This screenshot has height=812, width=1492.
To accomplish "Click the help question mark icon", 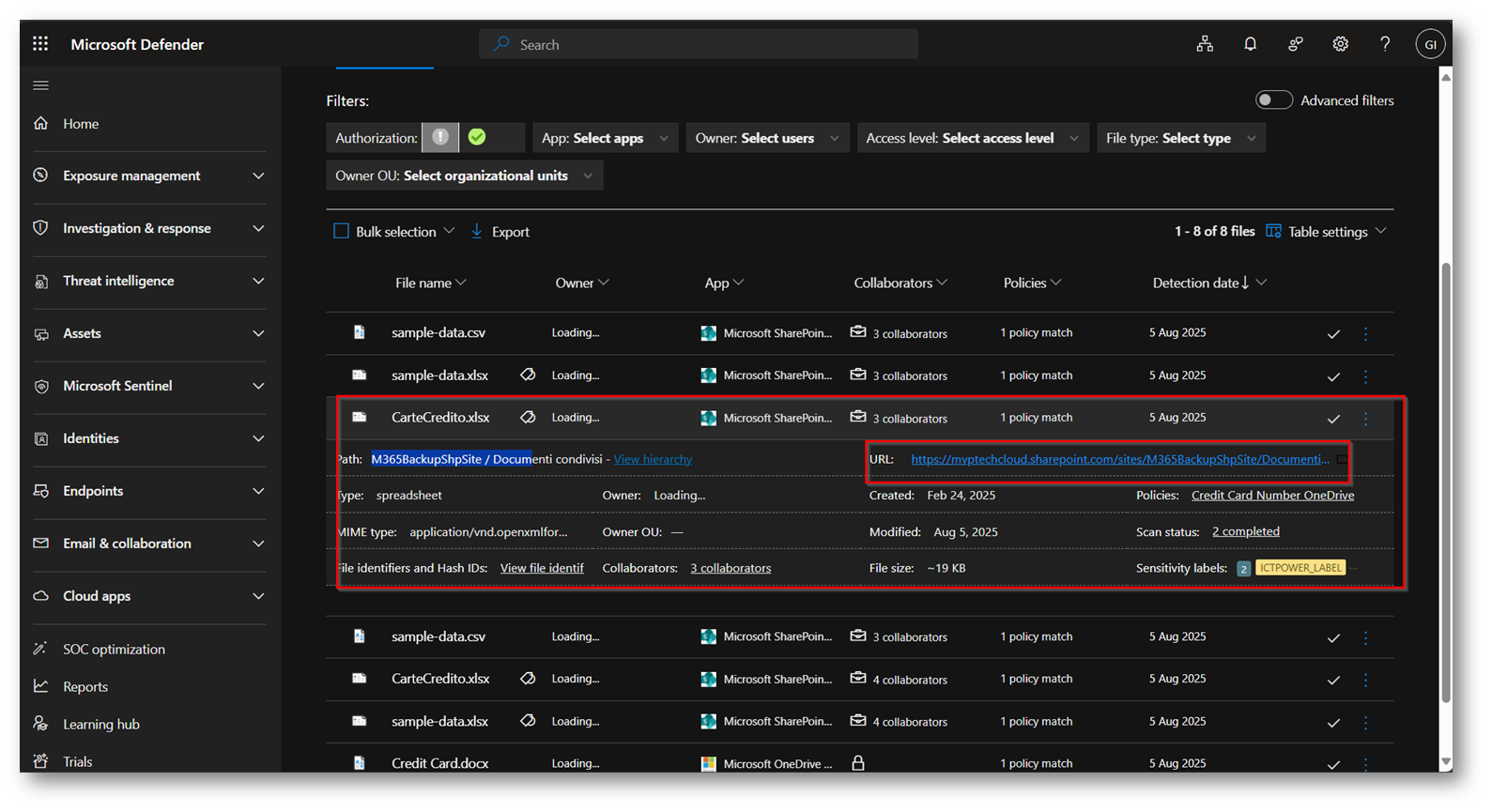I will tap(1385, 44).
